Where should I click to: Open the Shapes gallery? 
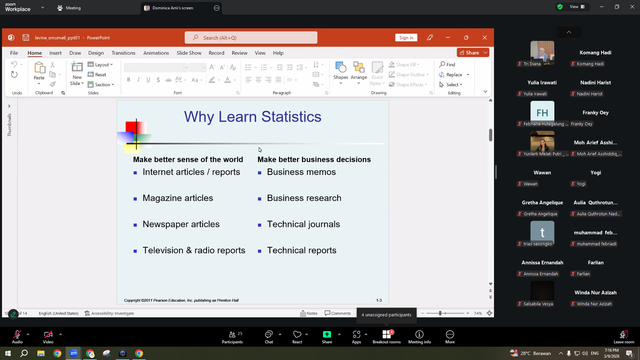340,72
